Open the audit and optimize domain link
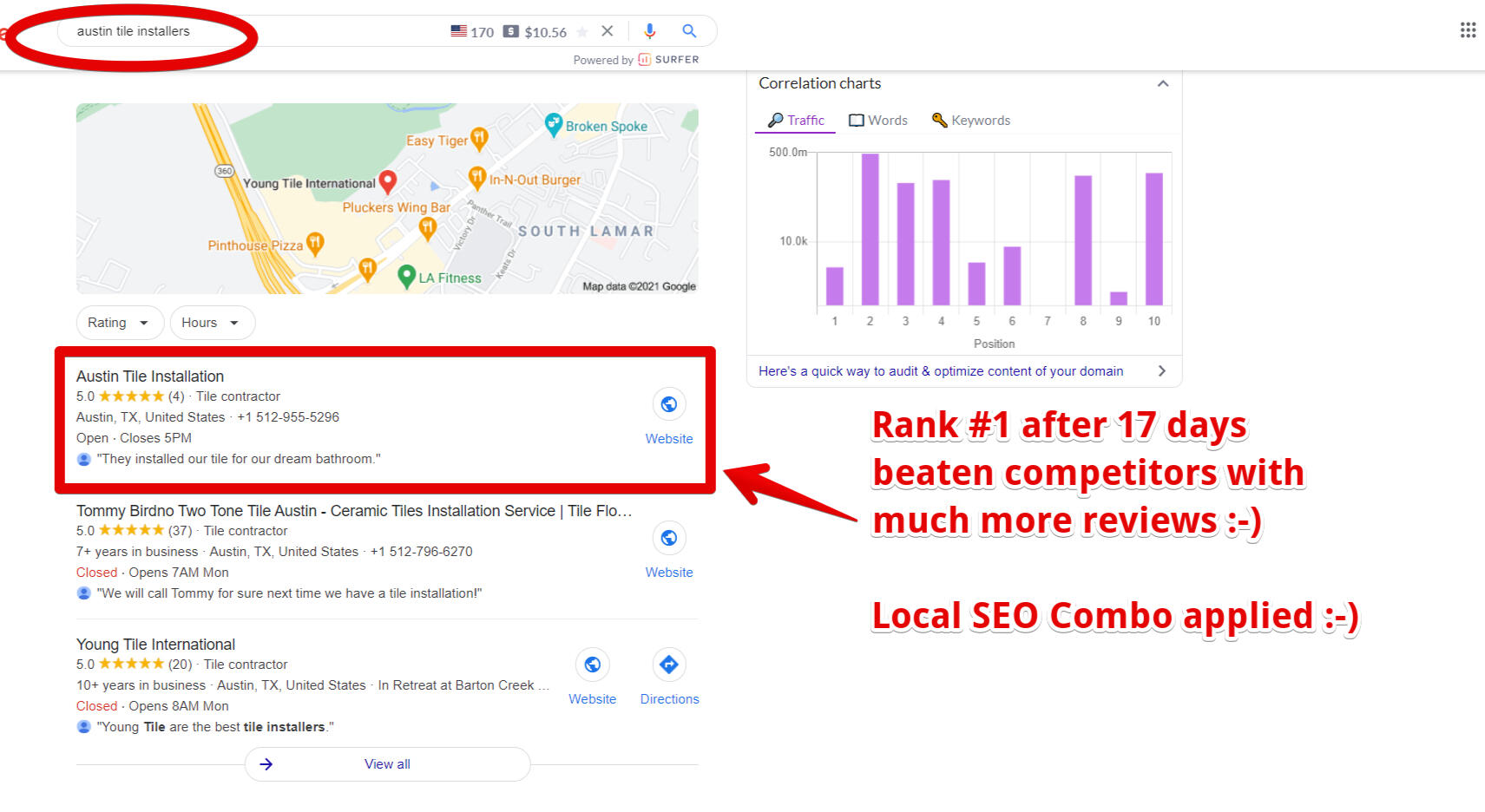 tap(941, 371)
